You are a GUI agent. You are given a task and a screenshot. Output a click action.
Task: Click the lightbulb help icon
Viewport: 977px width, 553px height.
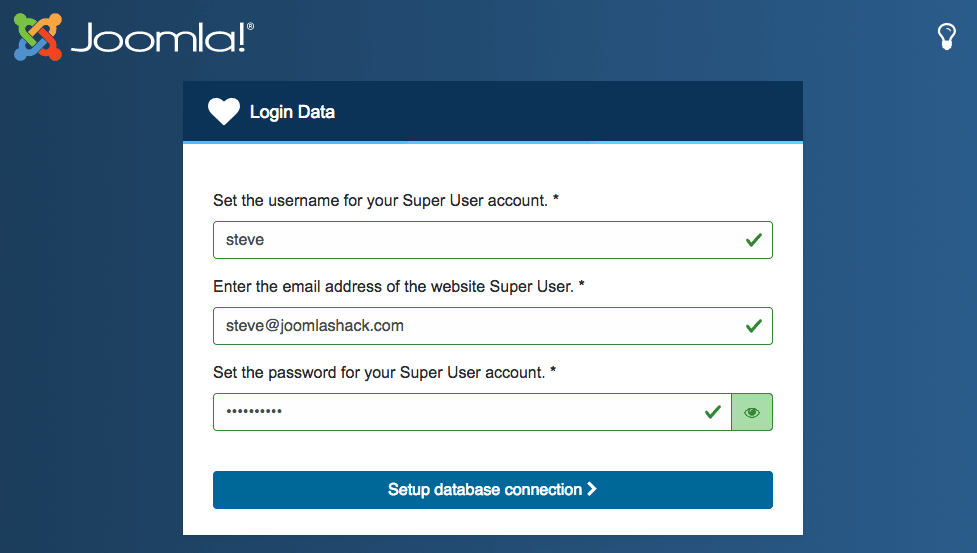coord(946,37)
